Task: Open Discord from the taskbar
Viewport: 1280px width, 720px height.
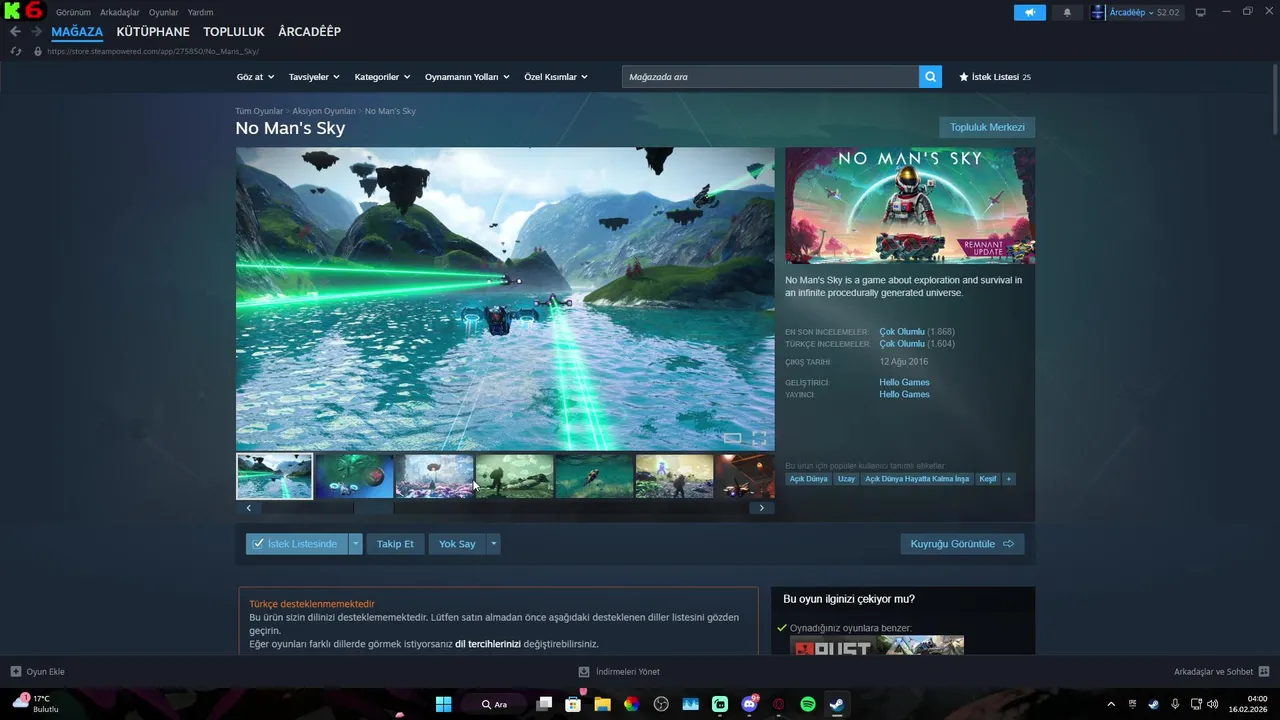Action: tap(749, 704)
